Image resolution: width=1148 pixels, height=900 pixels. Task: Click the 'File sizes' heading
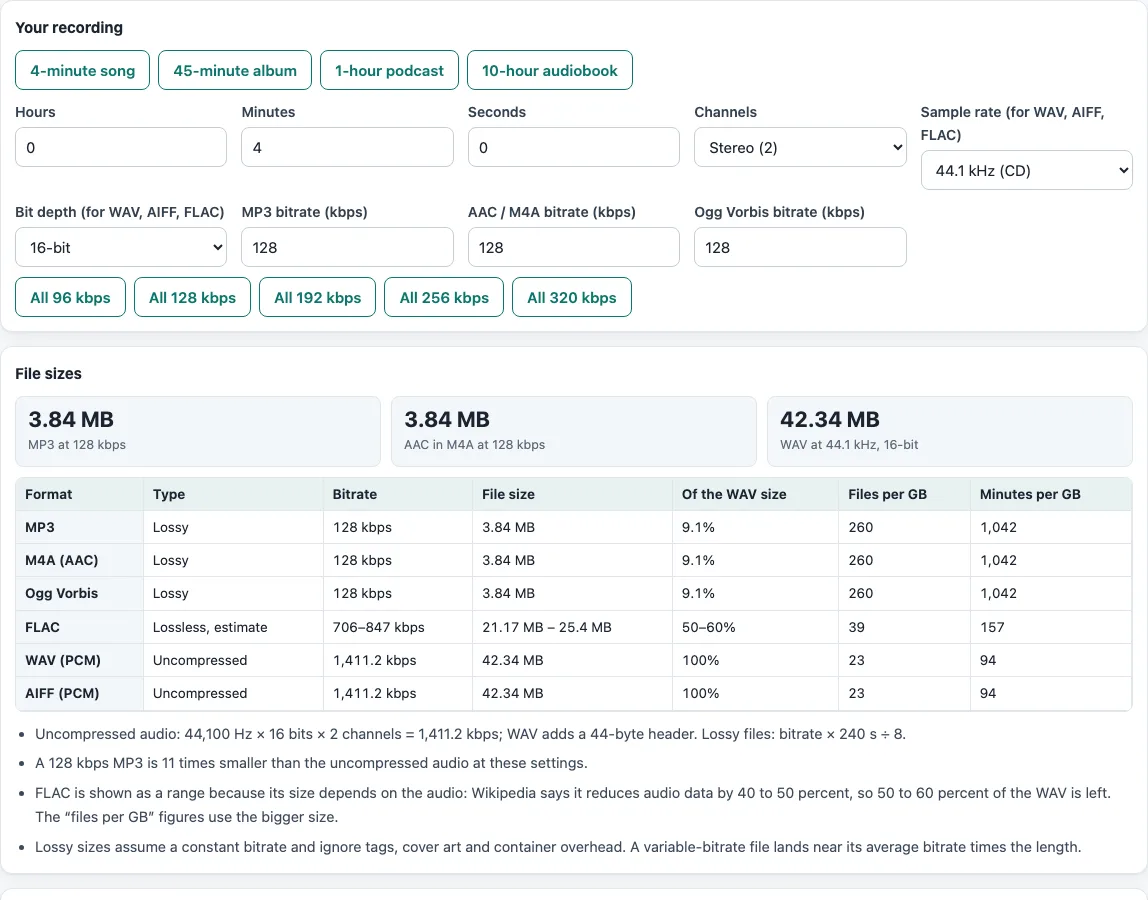[x=48, y=373]
